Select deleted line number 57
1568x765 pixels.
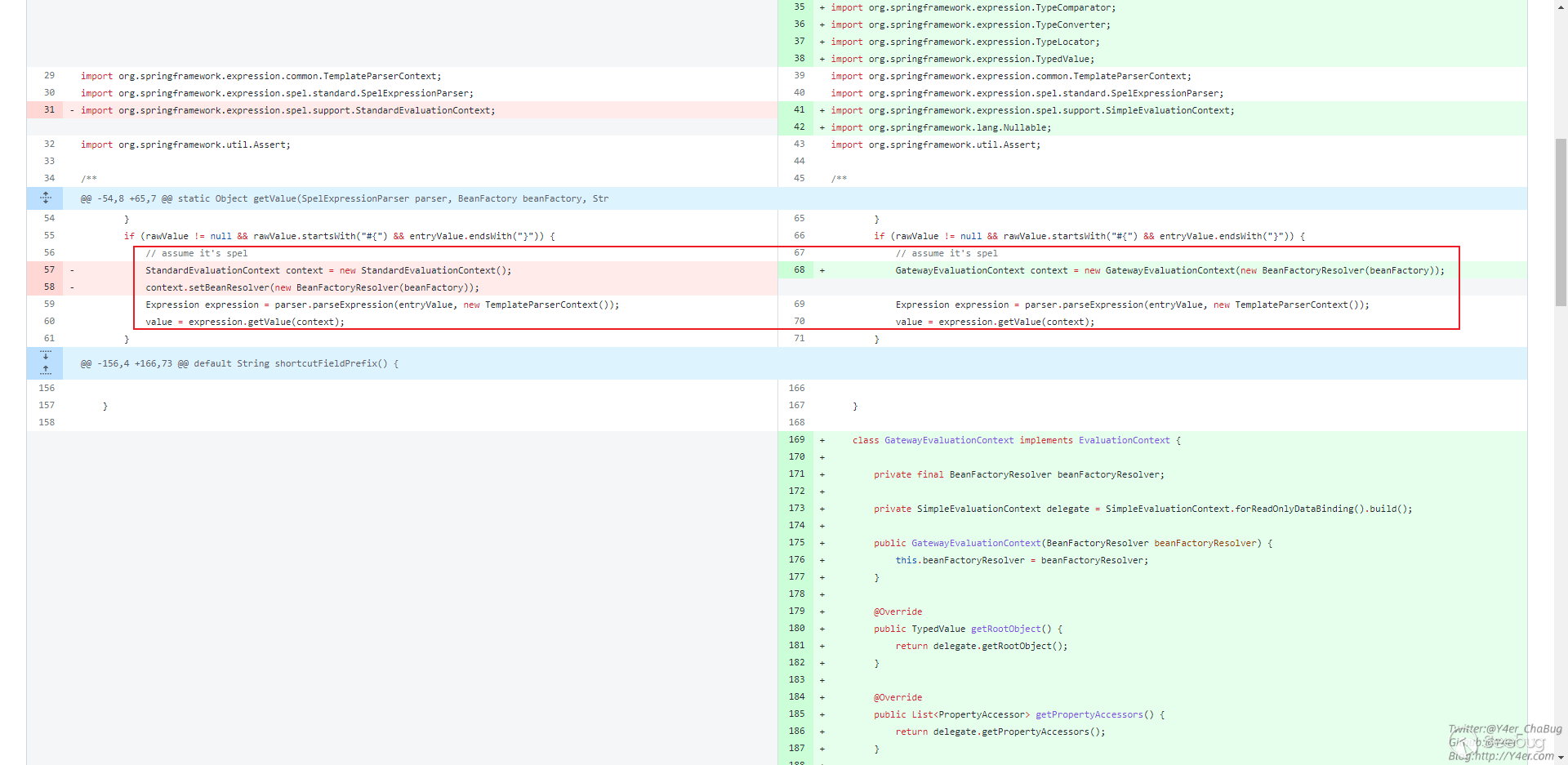50,270
